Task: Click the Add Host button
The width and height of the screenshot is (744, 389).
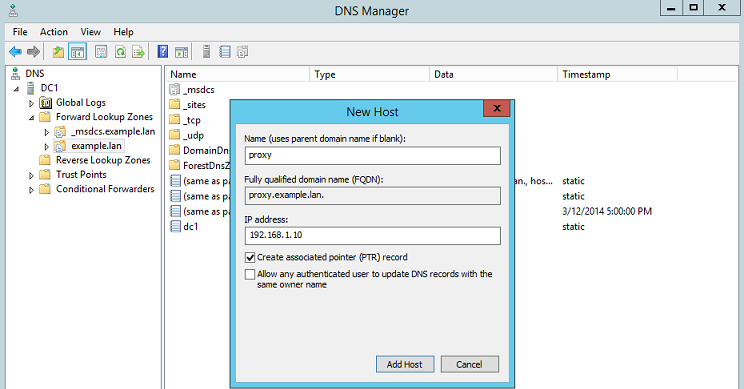Action: tap(405, 364)
